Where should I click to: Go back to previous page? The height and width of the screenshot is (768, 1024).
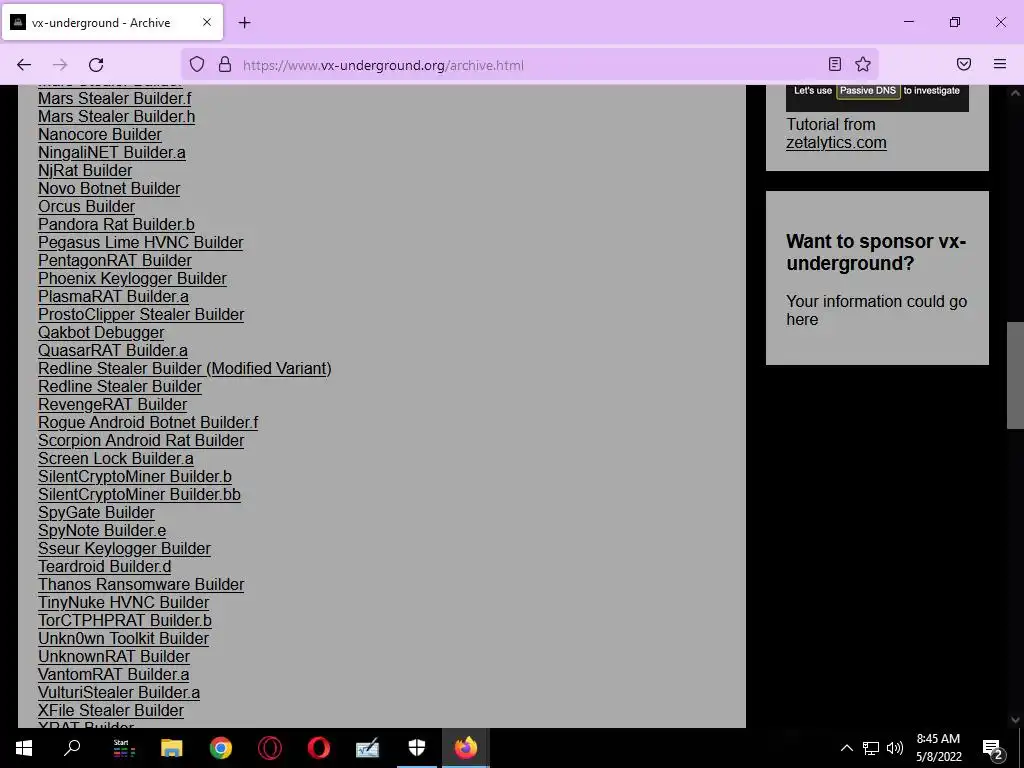pyautogui.click(x=24, y=65)
